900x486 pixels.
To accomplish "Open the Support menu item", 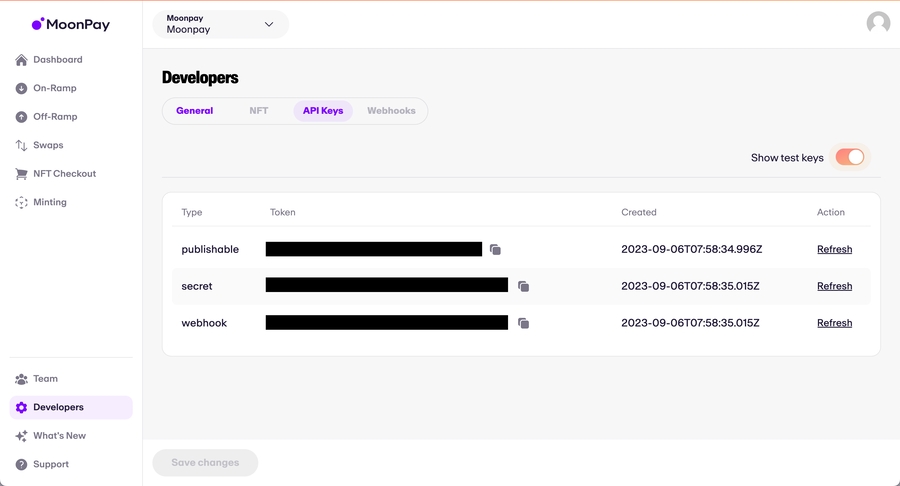I will (x=50, y=465).
